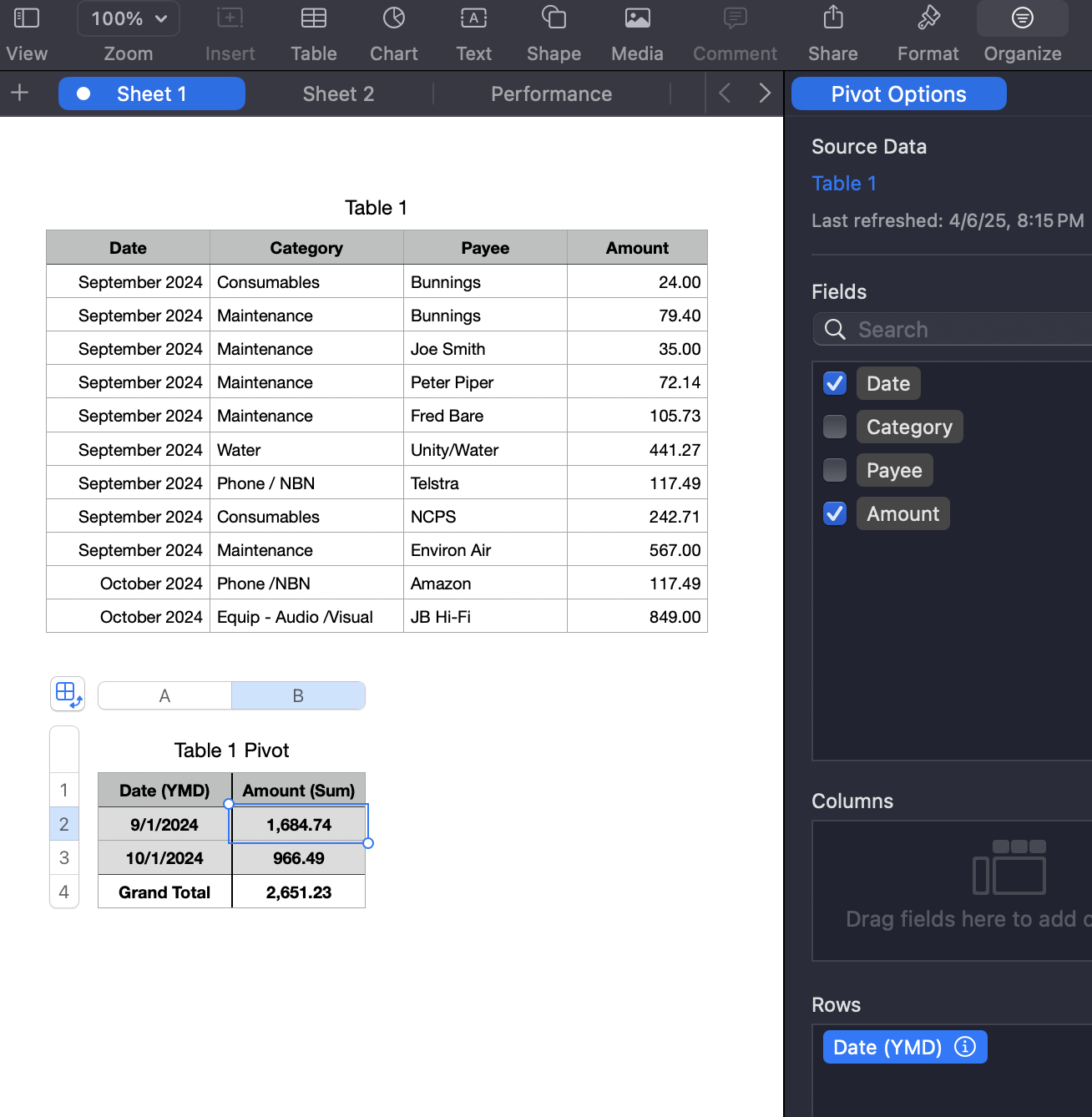This screenshot has height=1117, width=1092.
Task: Select the Amazon payee cell
Action: [x=485, y=583]
